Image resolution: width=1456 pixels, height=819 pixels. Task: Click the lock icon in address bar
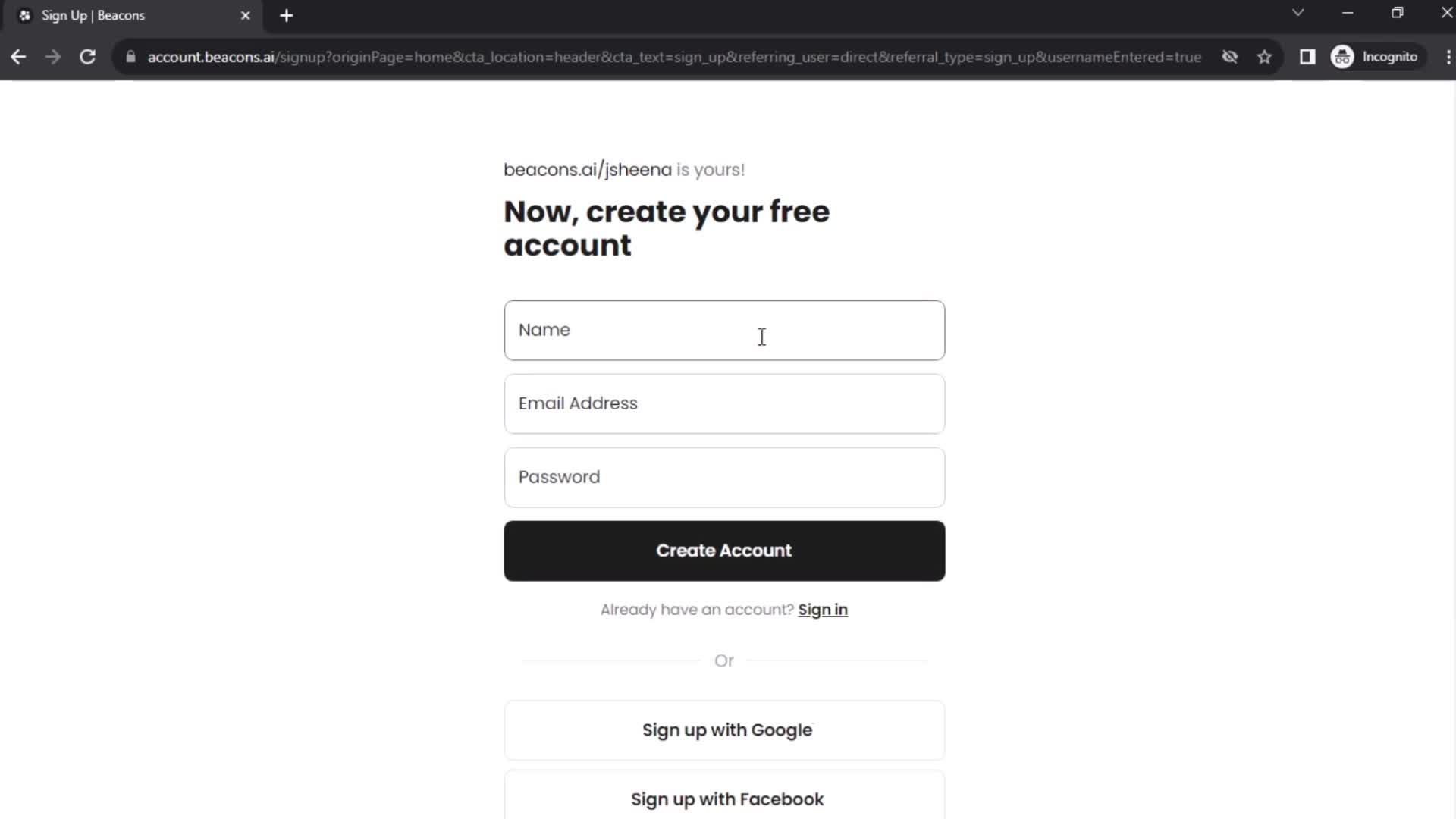[x=130, y=57]
